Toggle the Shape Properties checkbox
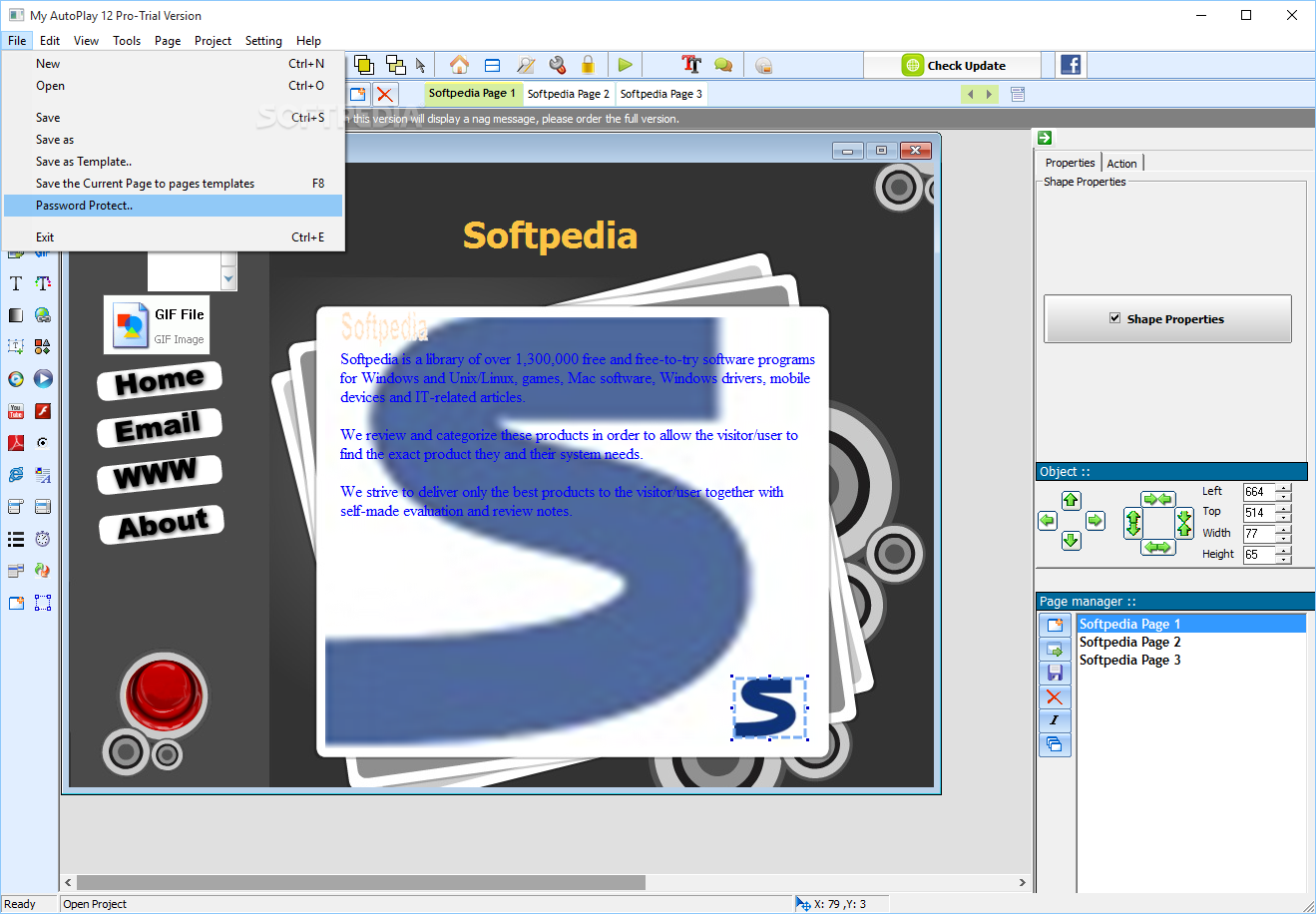 click(x=1115, y=318)
